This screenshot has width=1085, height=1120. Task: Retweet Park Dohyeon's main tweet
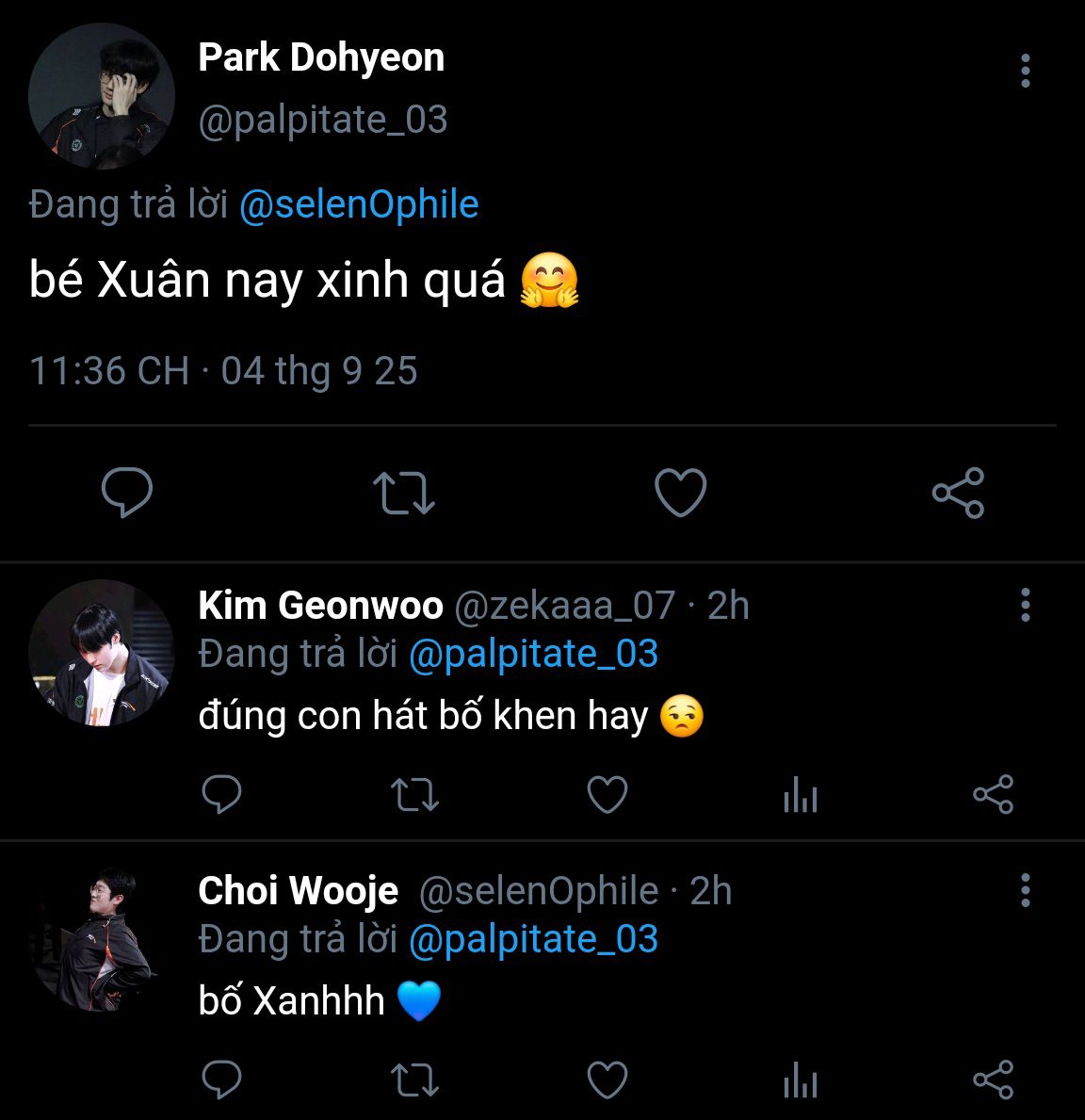[x=403, y=492]
